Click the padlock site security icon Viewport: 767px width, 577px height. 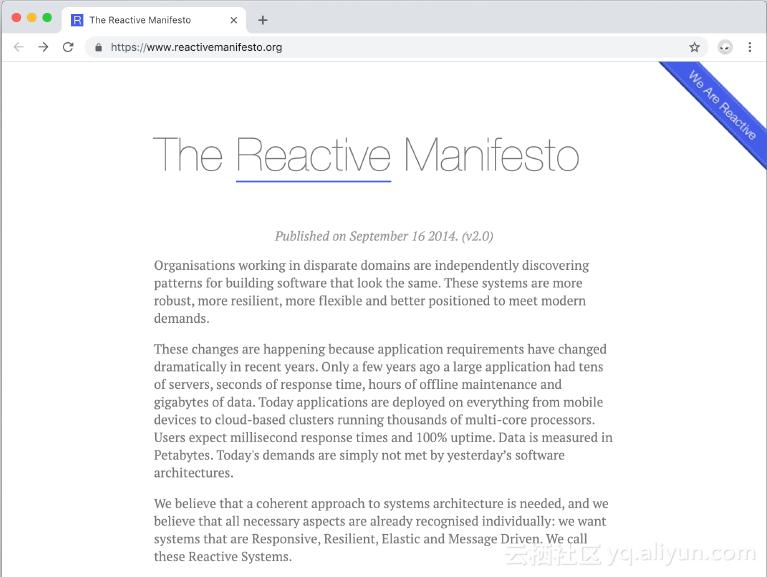point(99,47)
